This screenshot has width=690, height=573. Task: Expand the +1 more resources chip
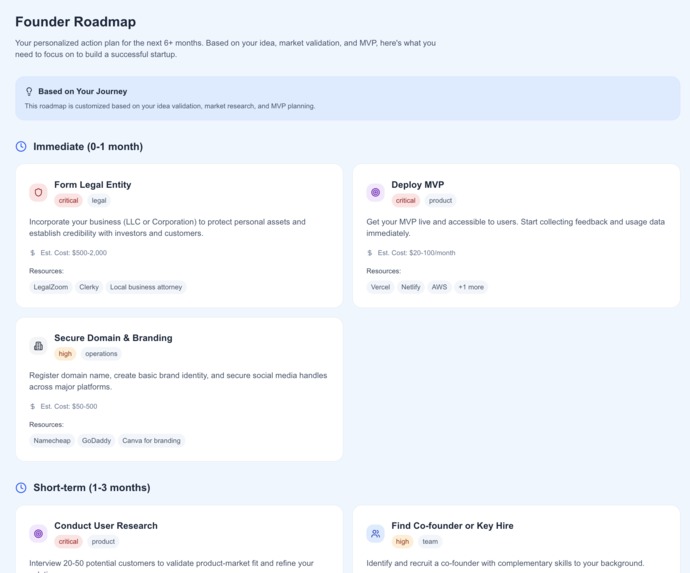pos(471,287)
